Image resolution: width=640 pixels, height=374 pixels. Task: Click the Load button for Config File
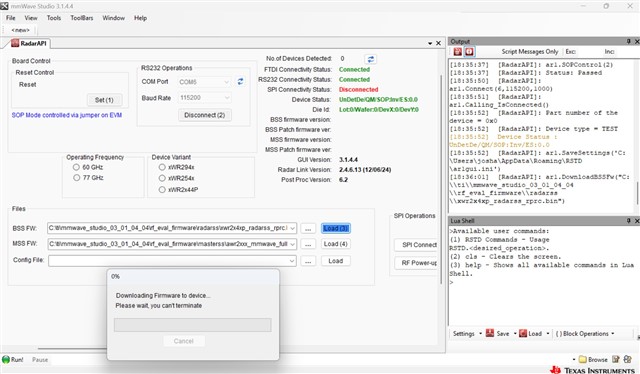336,261
